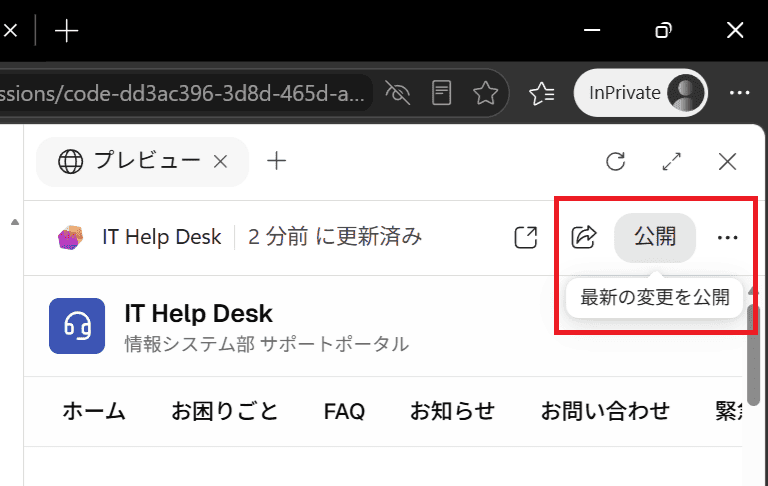Image resolution: width=768 pixels, height=486 pixels.
Task: Add this page to favorites star
Action: [485, 93]
